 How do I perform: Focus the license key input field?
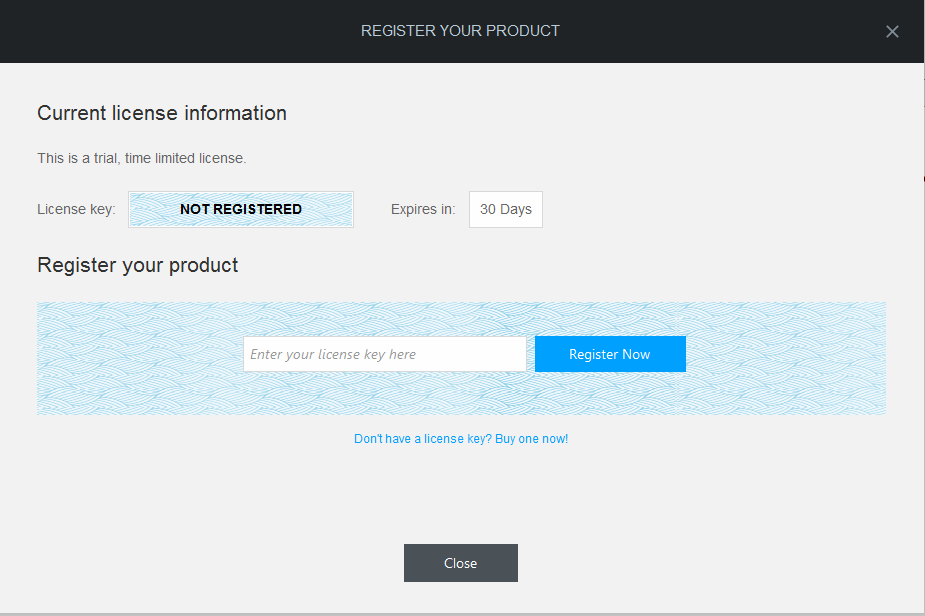(x=385, y=354)
